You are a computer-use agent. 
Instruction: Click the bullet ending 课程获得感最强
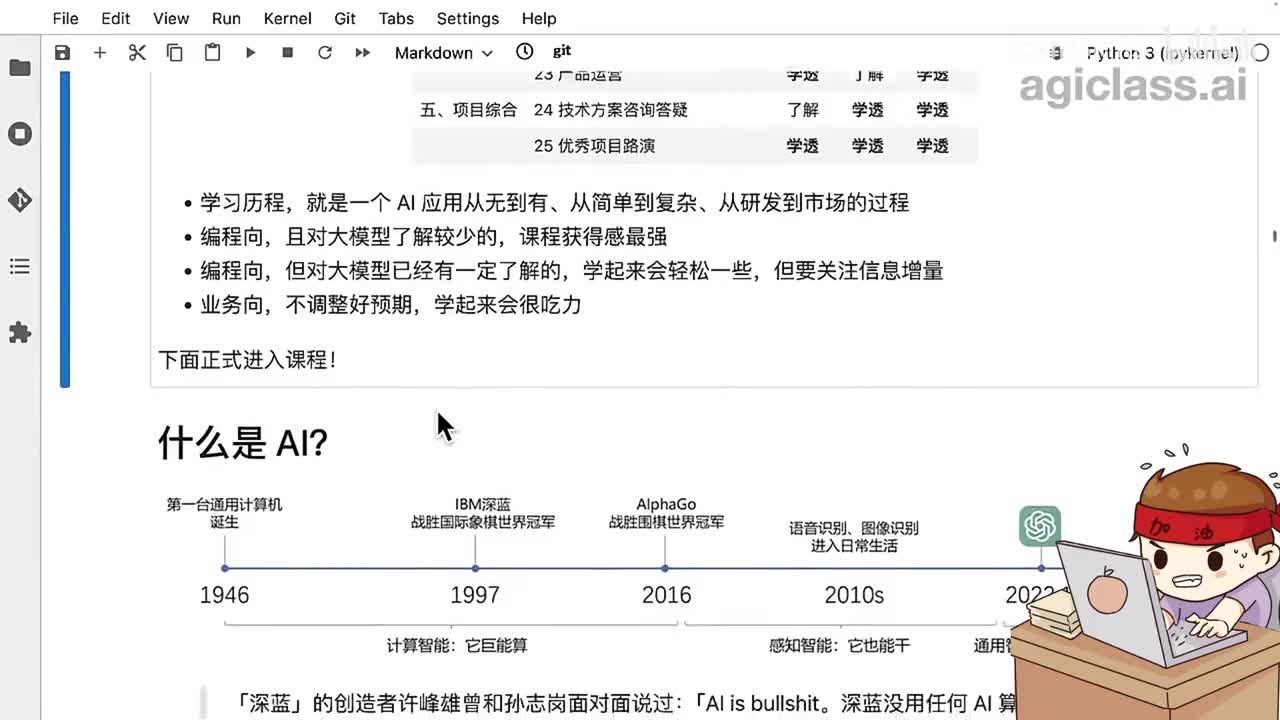coord(433,237)
